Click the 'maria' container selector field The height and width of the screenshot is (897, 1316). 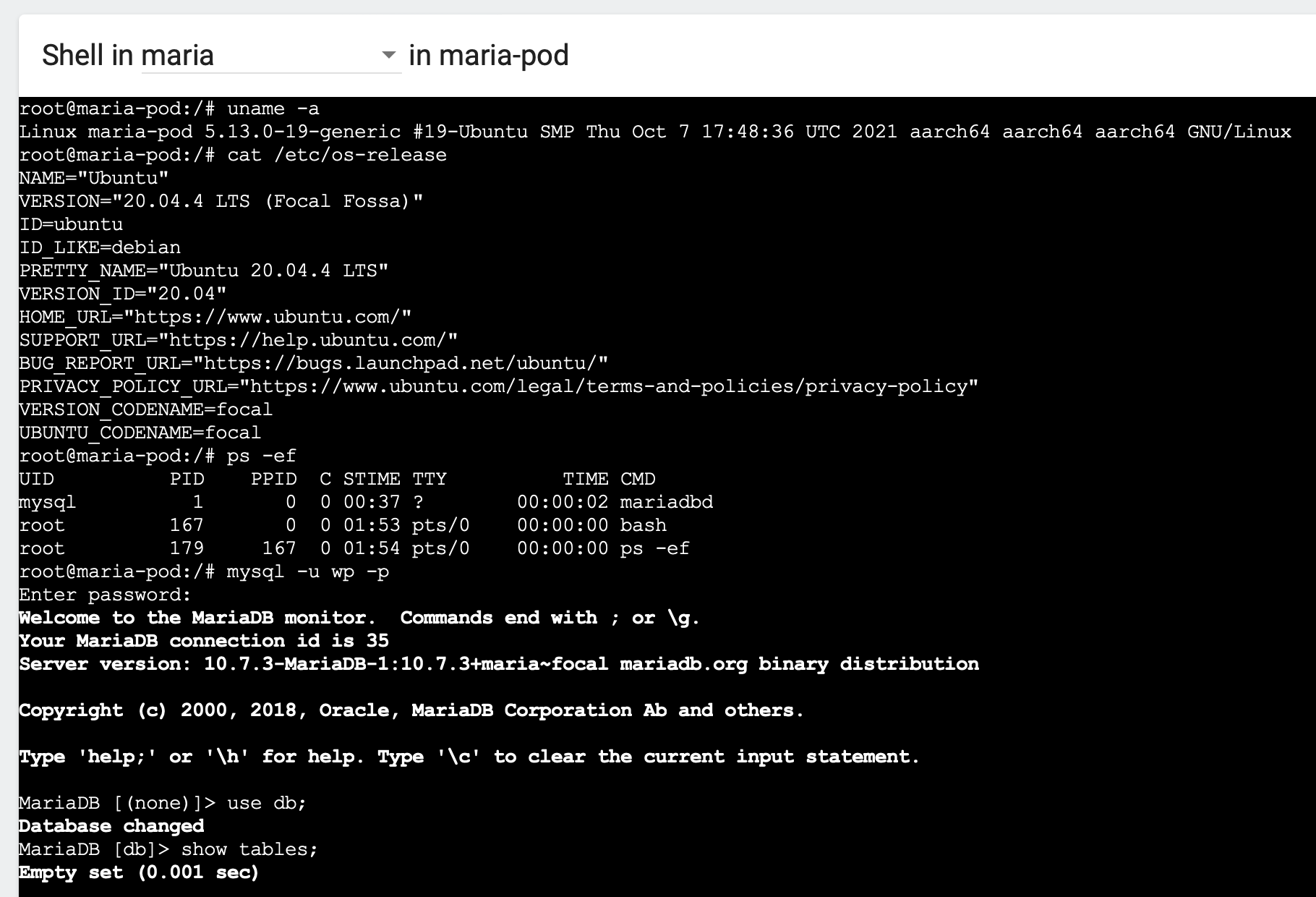[260, 56]
